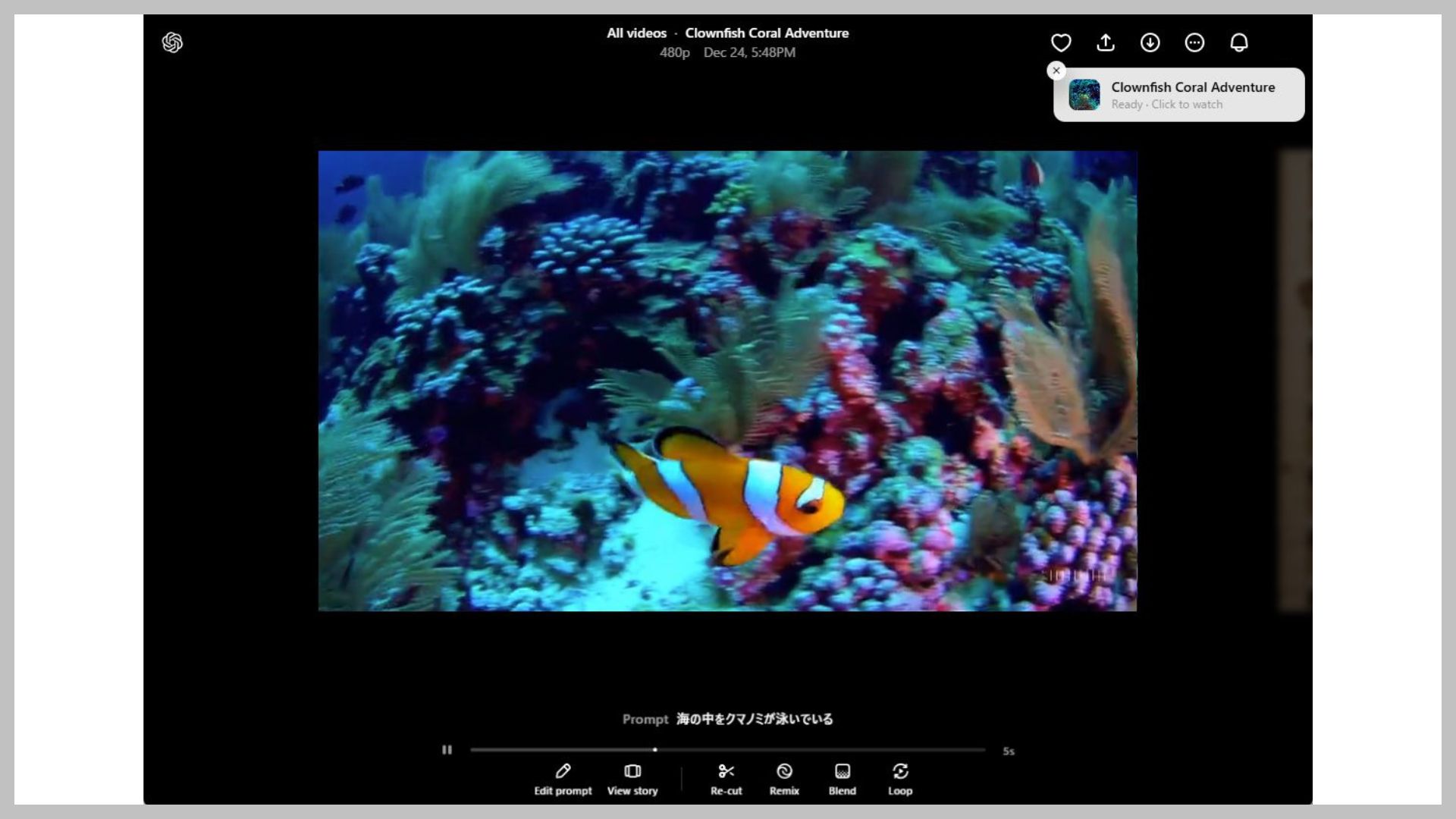Viewport: 1456px width, 819px height.
Task: Click All videos breadcrumb link
Action: coord(636,33)
